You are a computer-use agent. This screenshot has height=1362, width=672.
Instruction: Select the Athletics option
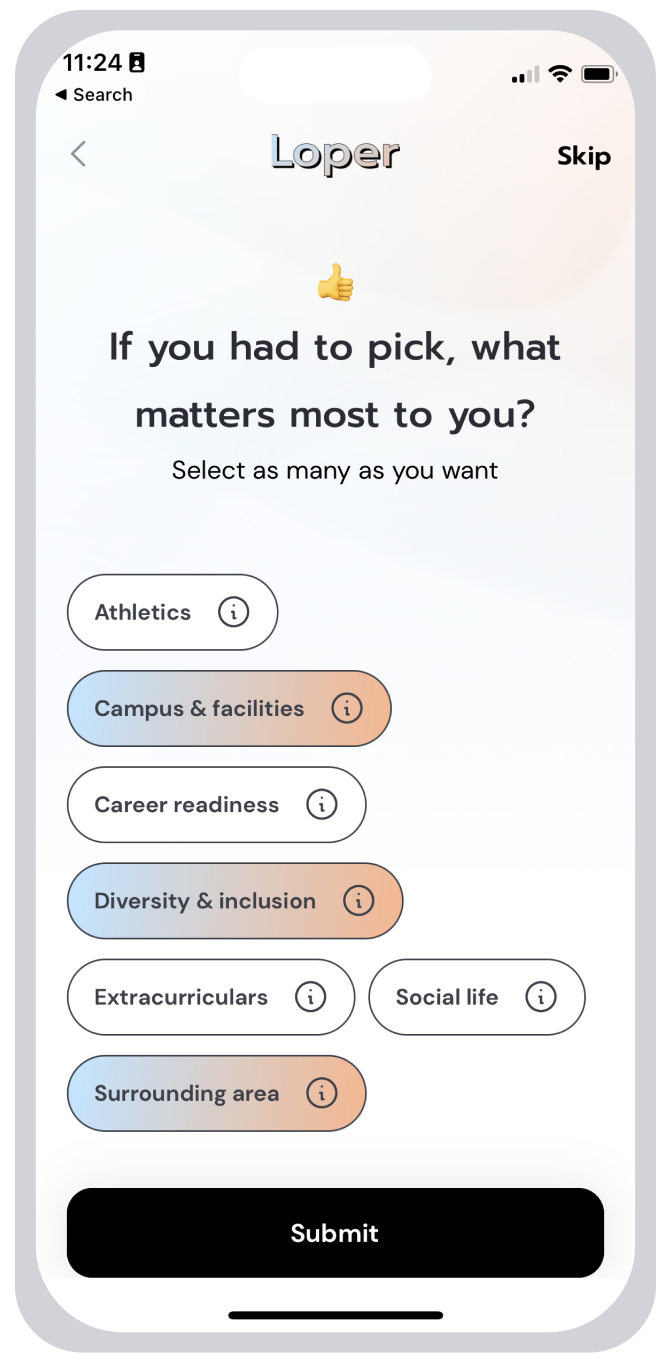[142, 612]
